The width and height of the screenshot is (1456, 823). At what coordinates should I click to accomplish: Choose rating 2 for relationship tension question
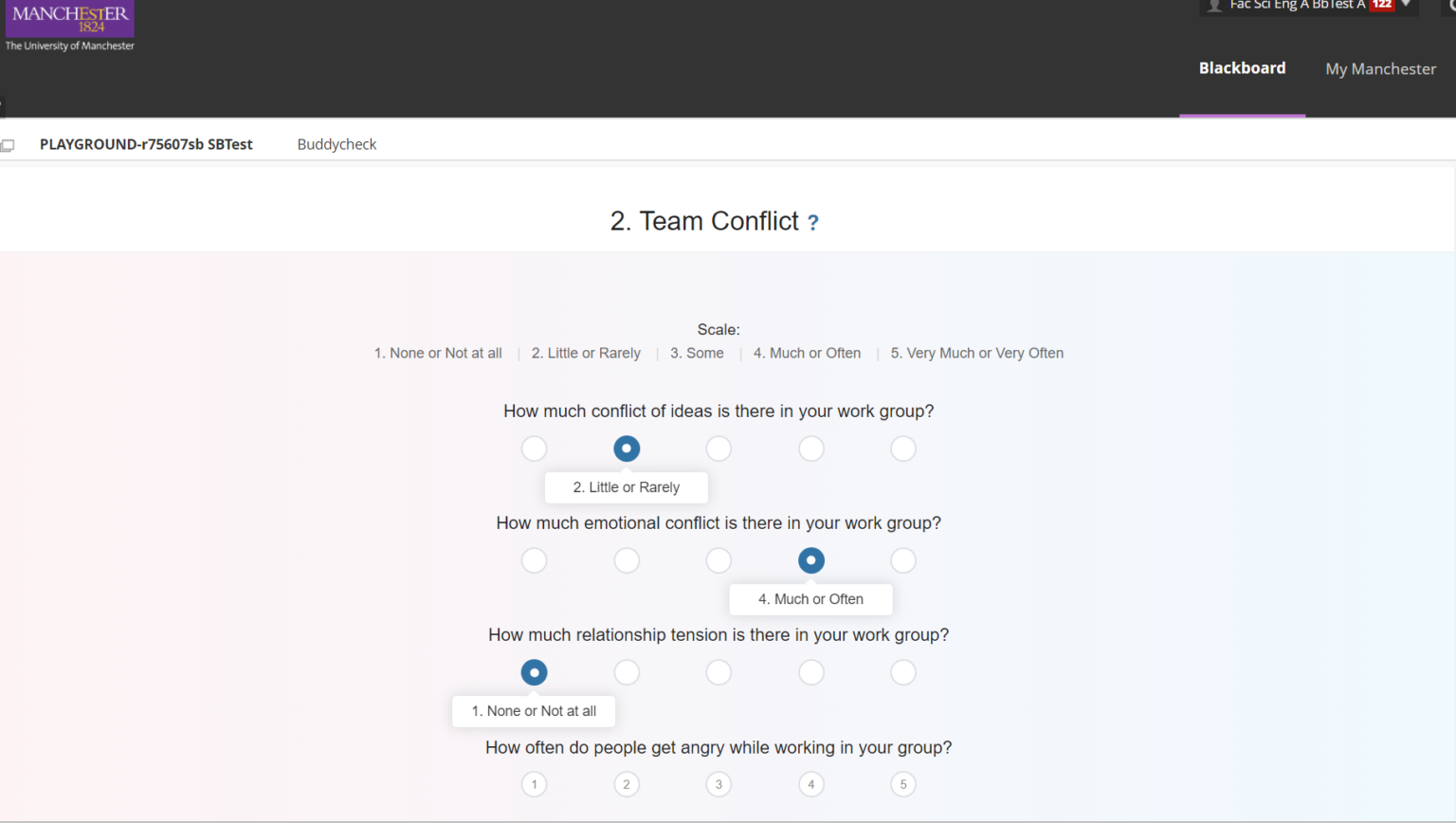tap(627, 672)
